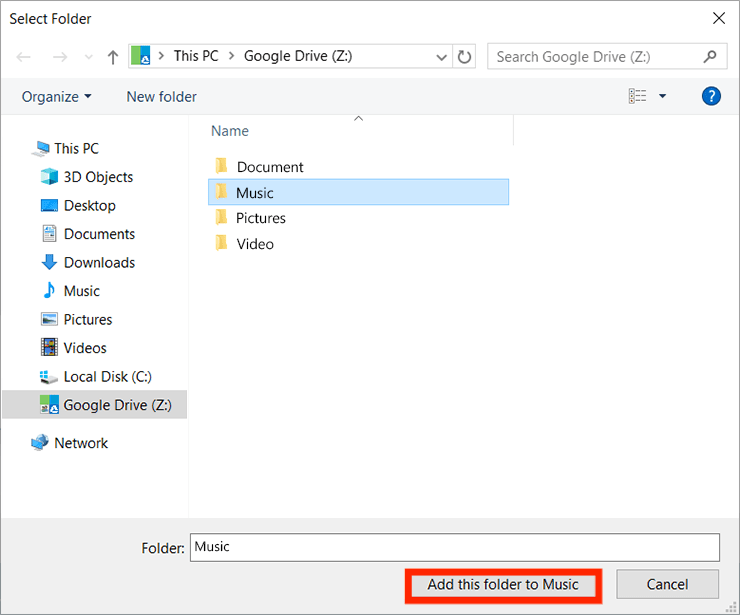Go forward with the right arrow
Viewport: 740px width, 615px height.
coord(59,57)
